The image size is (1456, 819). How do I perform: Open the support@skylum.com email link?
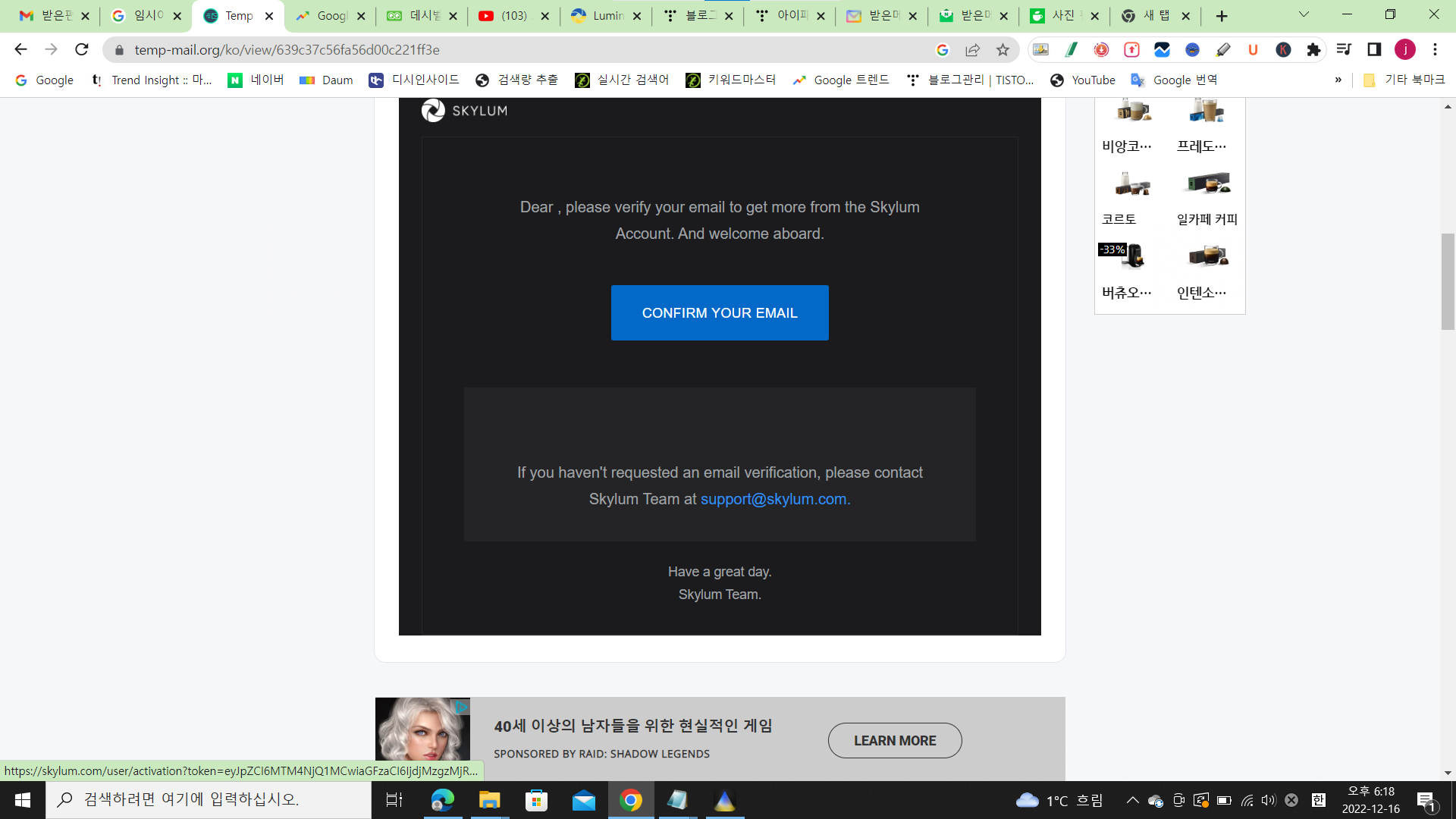click(775, 499)
